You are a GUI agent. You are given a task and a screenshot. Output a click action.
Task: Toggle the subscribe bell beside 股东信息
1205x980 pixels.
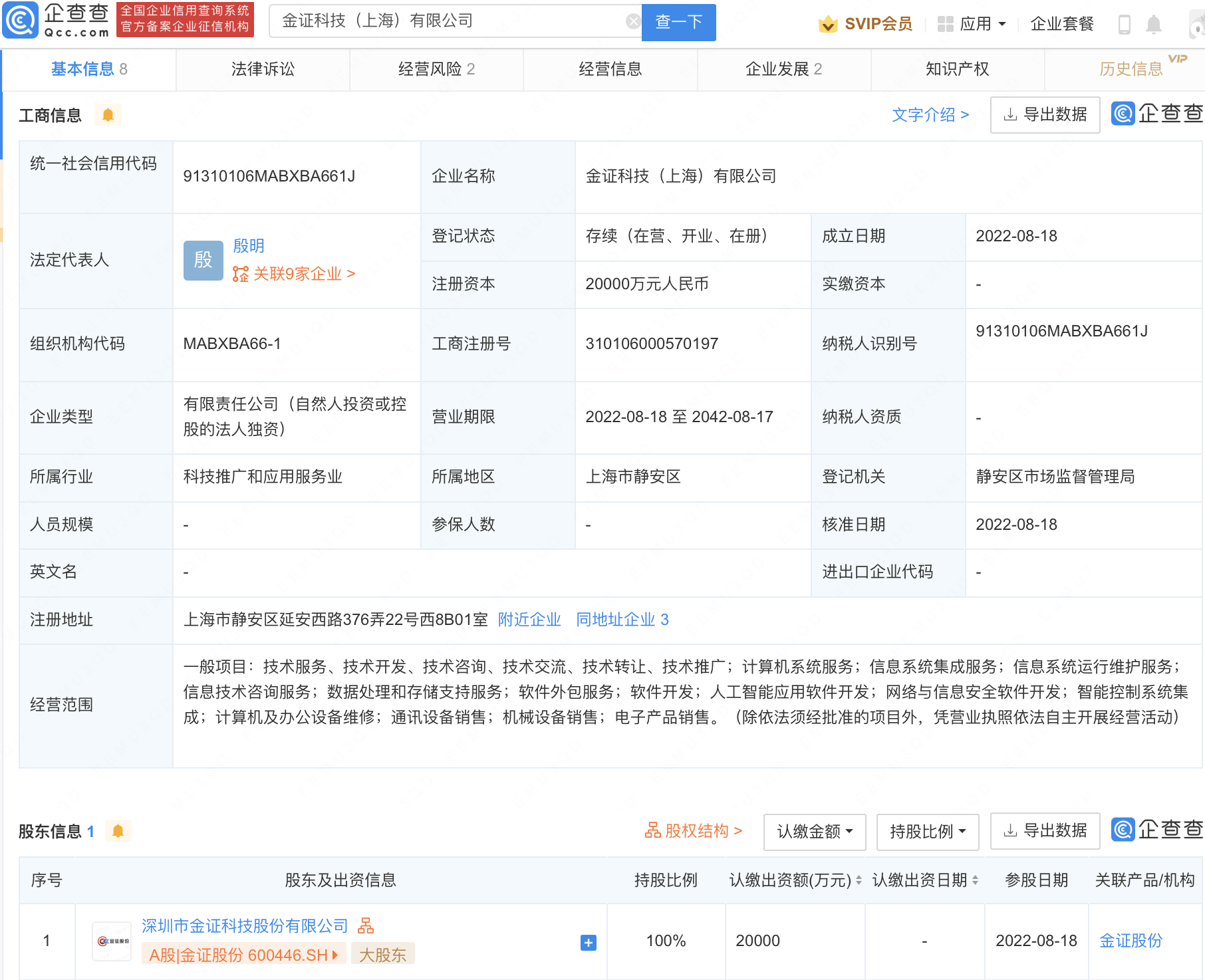pyautogui.click(x=119, y=830)
